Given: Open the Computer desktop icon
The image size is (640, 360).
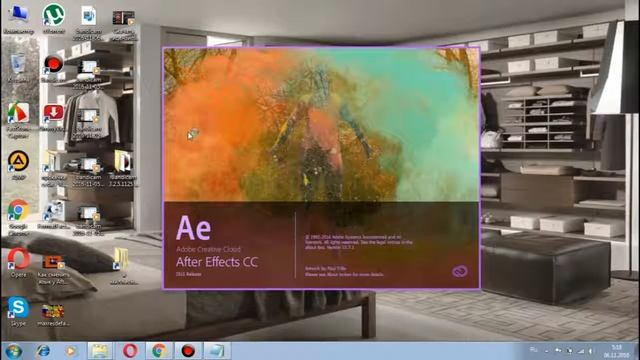Looking at the screenshot, I should click(x=18, y=19).
